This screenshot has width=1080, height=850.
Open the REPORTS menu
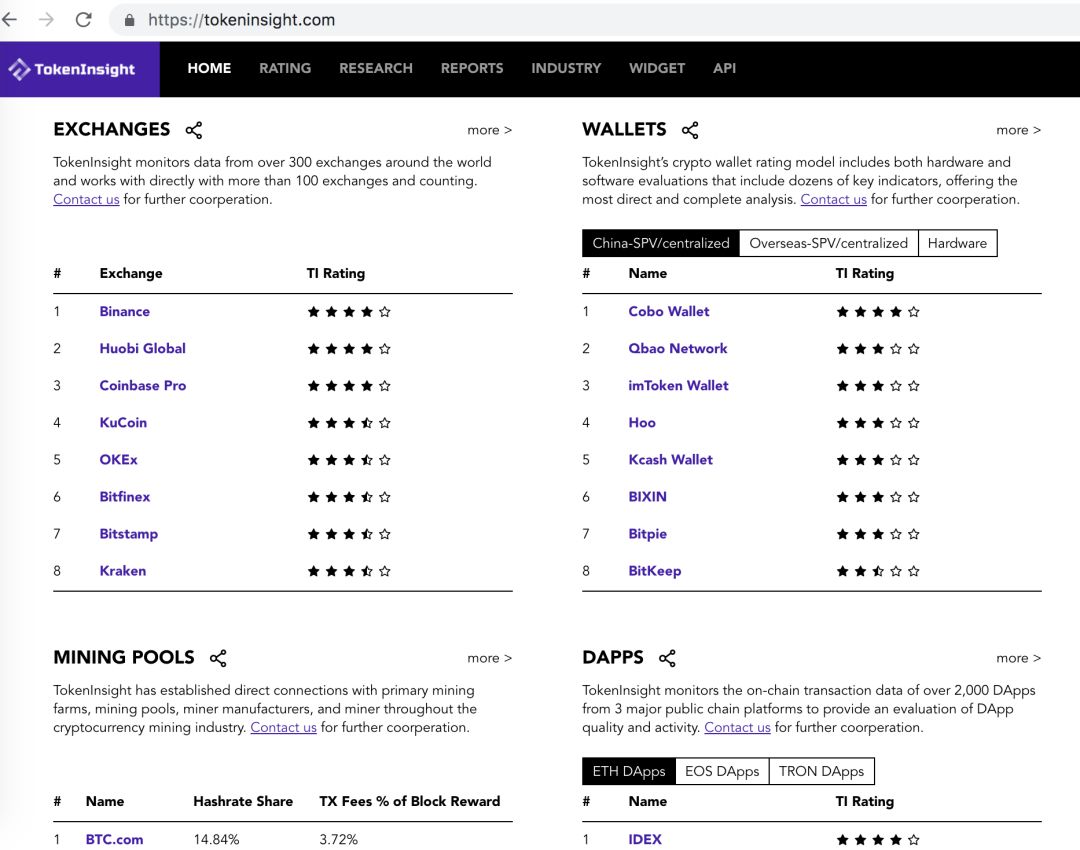pos(472,68)
